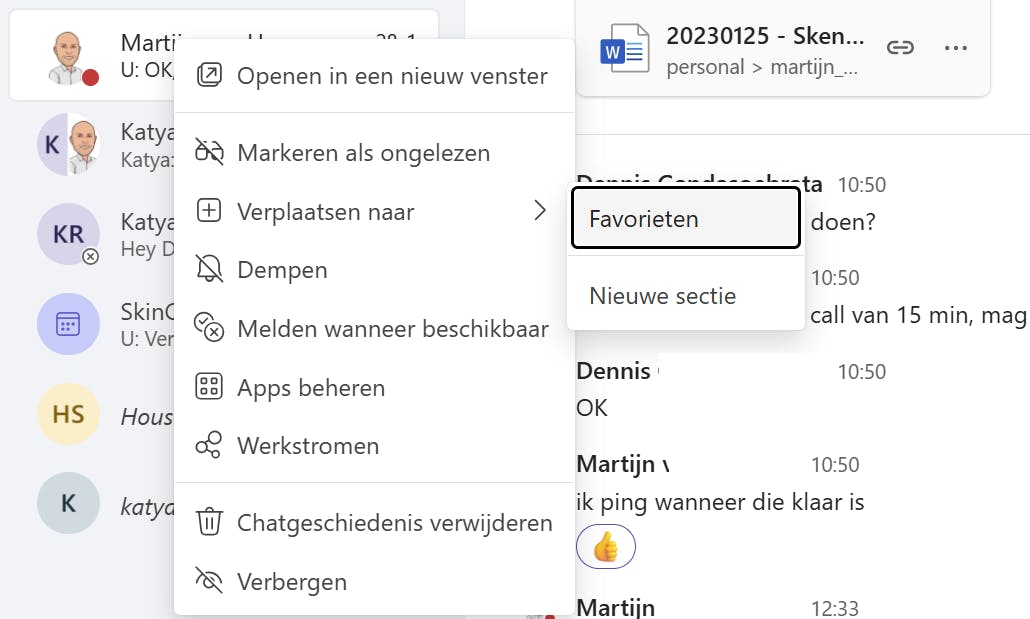Click the open in new window icon
This screenshot has width=1030, height=619.
click(209, 75)
